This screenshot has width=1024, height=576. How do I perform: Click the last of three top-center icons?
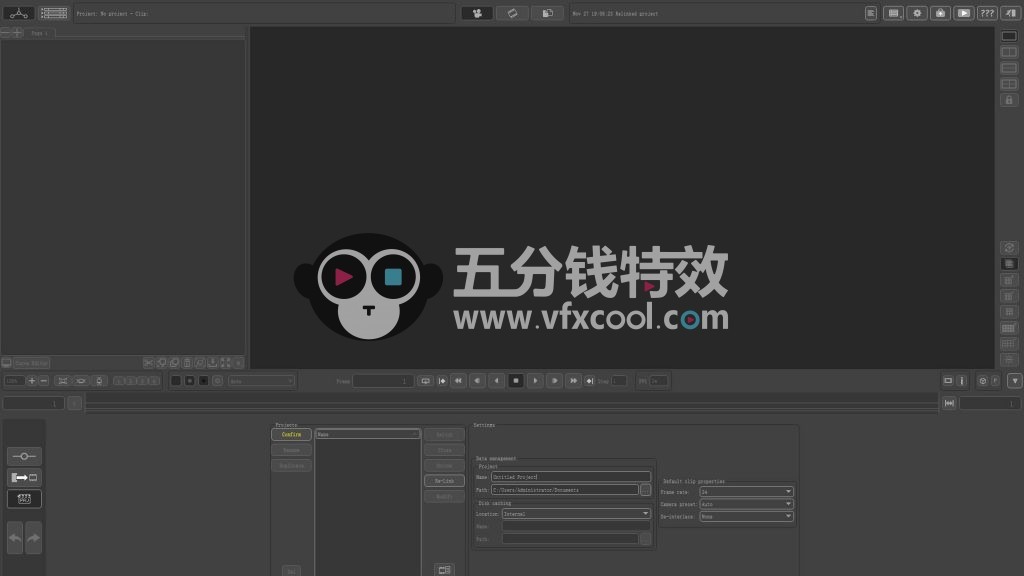coord(547,13)
